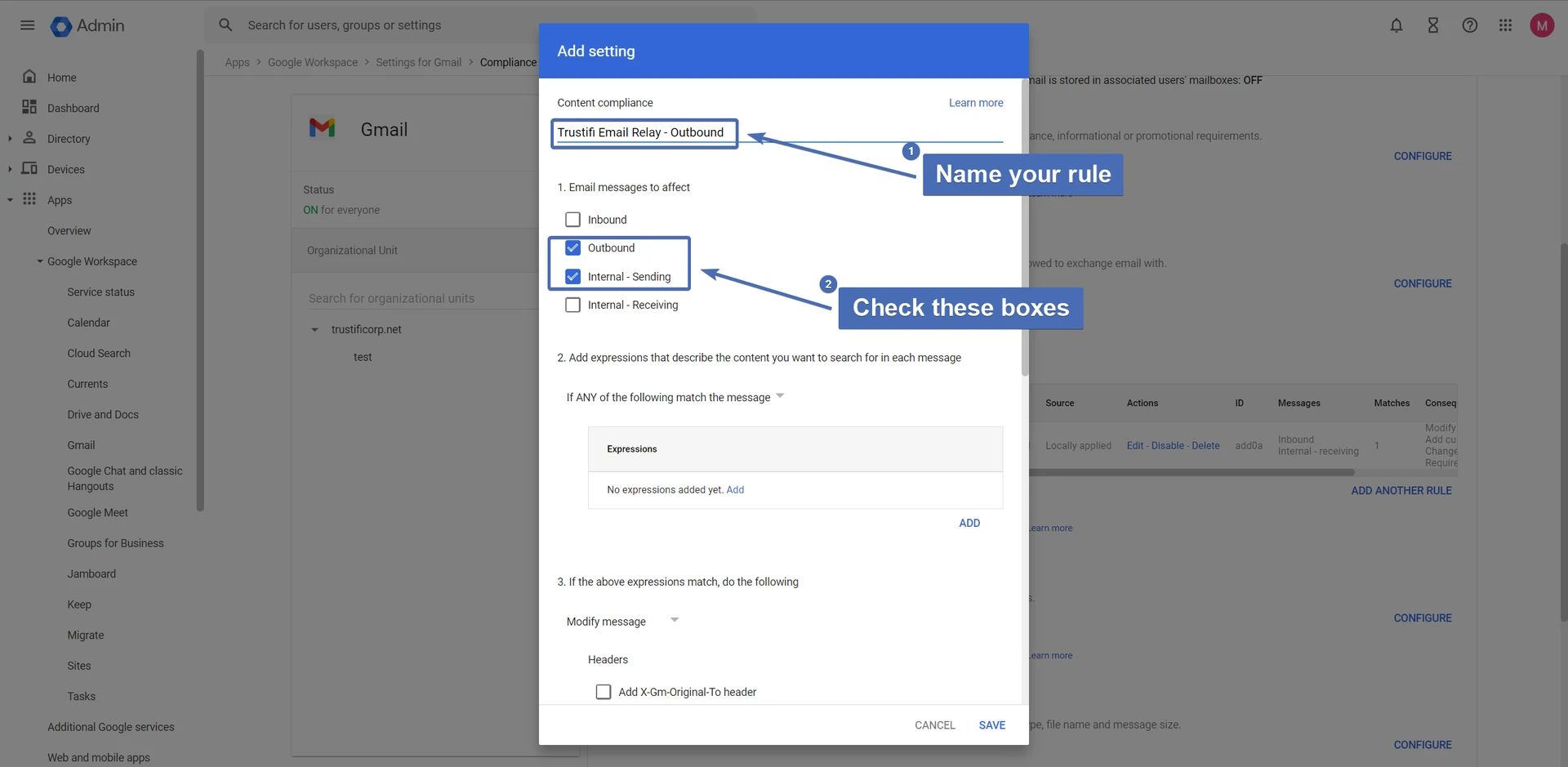Open the help question mark icon

tap(1470, 25)
